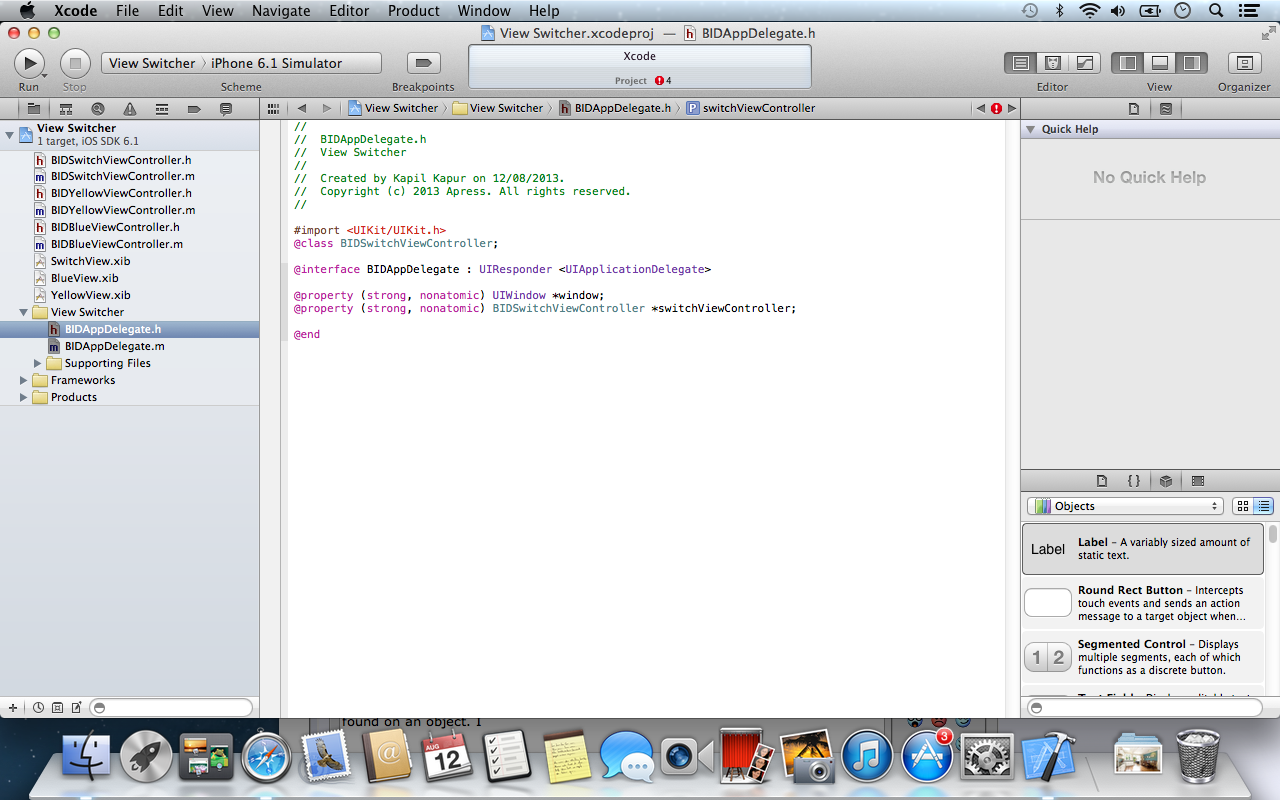Choose iPhone 6.1 Simulator destination
1280x800 pixels.
coord(276,63)
